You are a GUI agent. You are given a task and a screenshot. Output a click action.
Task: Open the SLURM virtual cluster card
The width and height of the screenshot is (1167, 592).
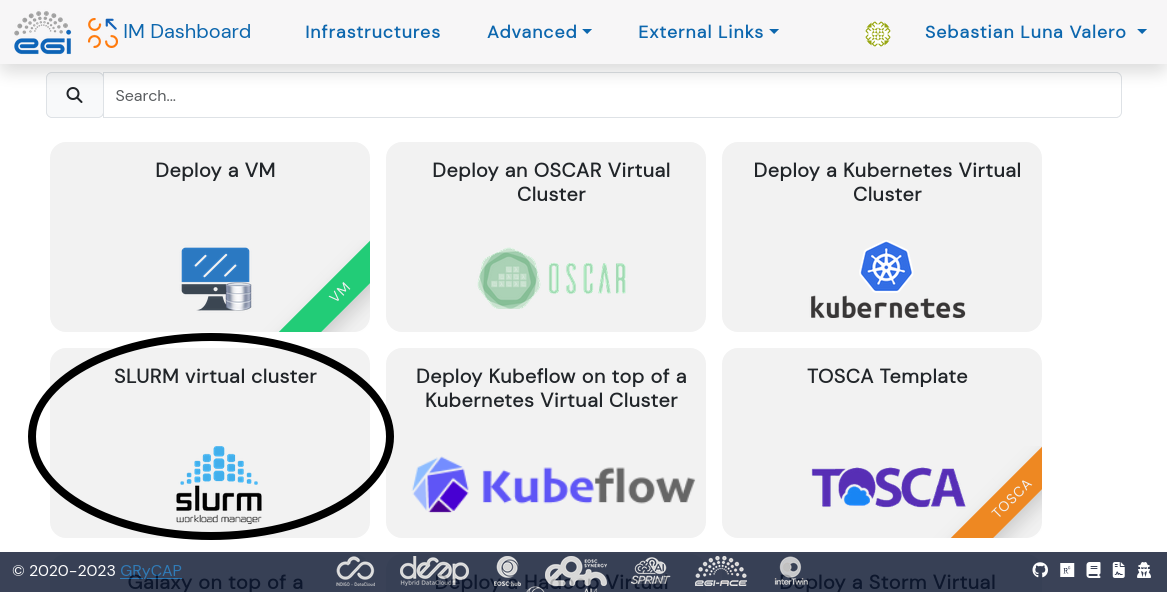pyautogui.click(x=210, y=443)
